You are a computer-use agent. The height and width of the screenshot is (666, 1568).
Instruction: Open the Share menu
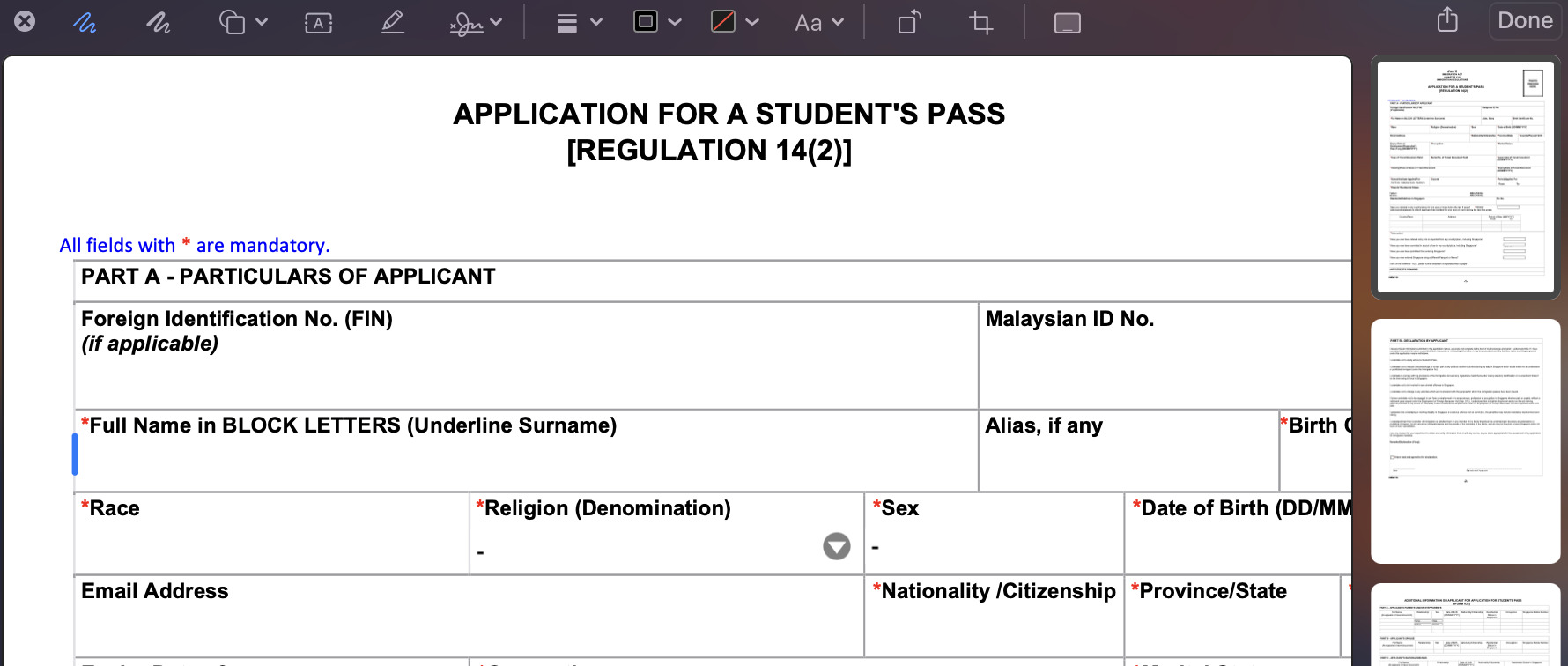click(x=1447, y=19)
